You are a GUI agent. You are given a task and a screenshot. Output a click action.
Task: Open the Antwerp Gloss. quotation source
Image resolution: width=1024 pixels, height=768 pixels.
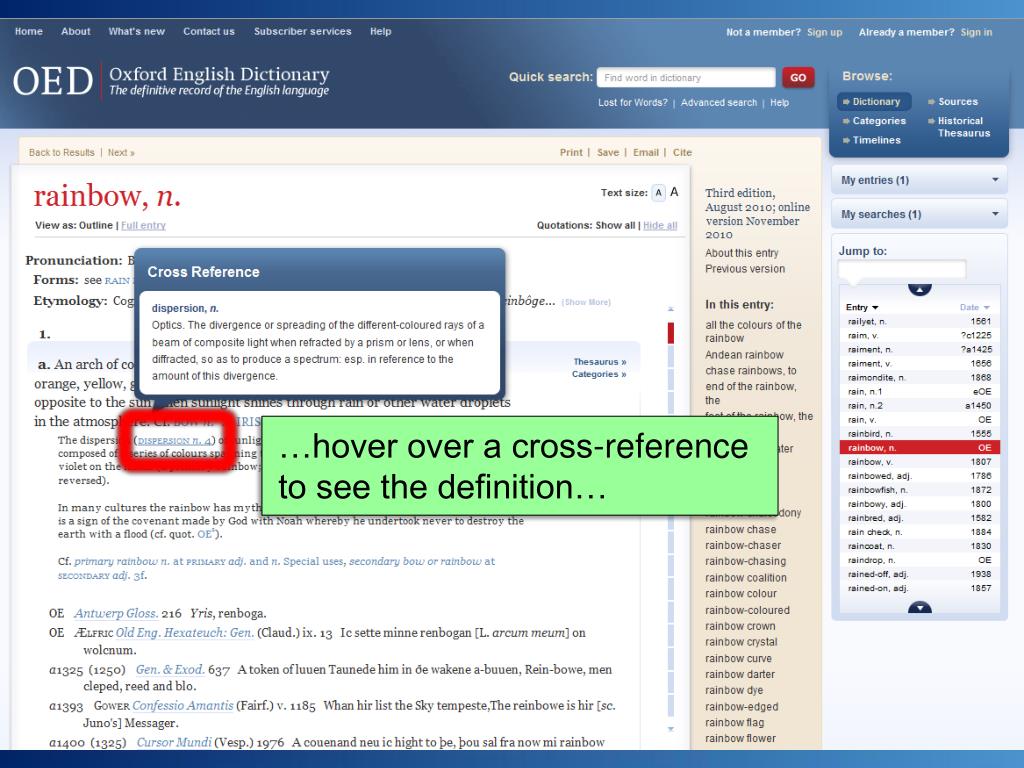116,613
